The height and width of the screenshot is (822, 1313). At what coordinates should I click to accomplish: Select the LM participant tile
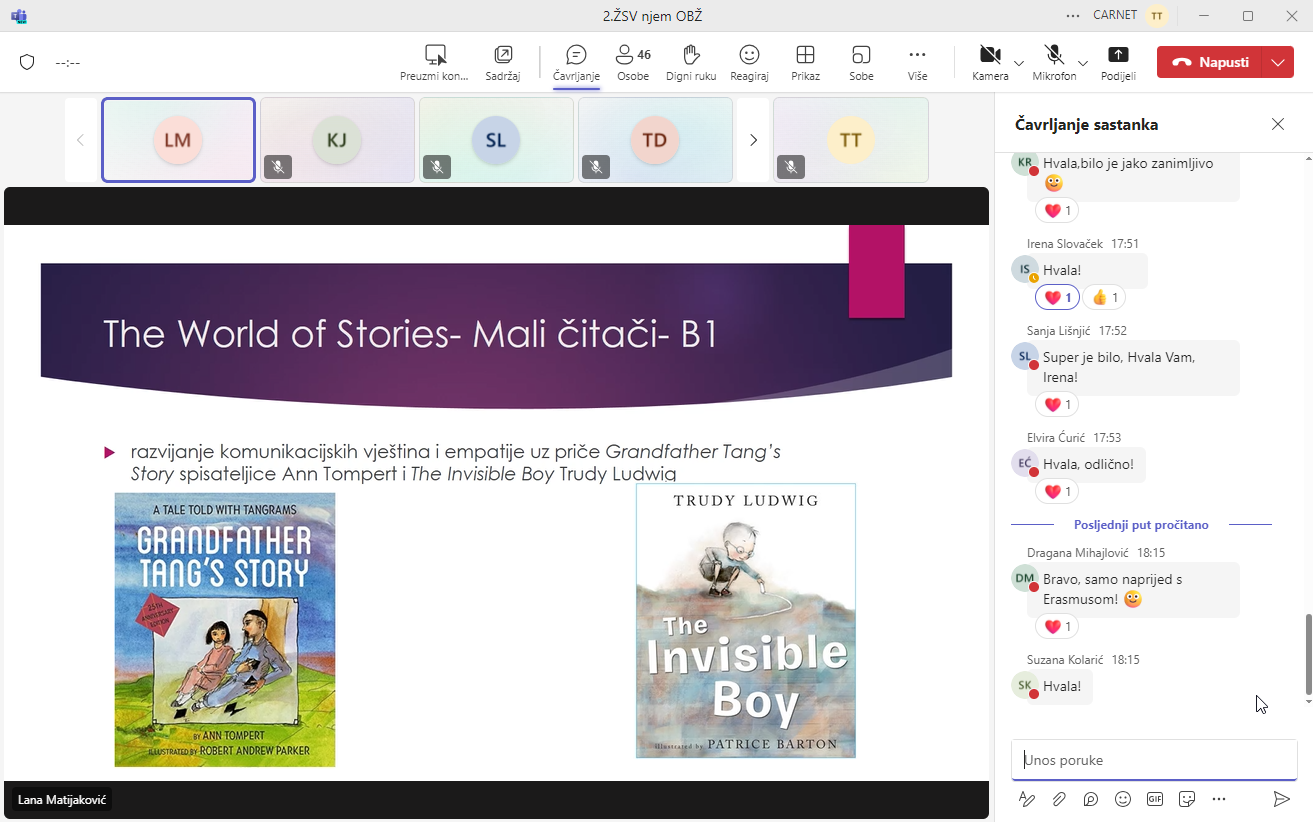pyautogui.click(x=178, y=140)
